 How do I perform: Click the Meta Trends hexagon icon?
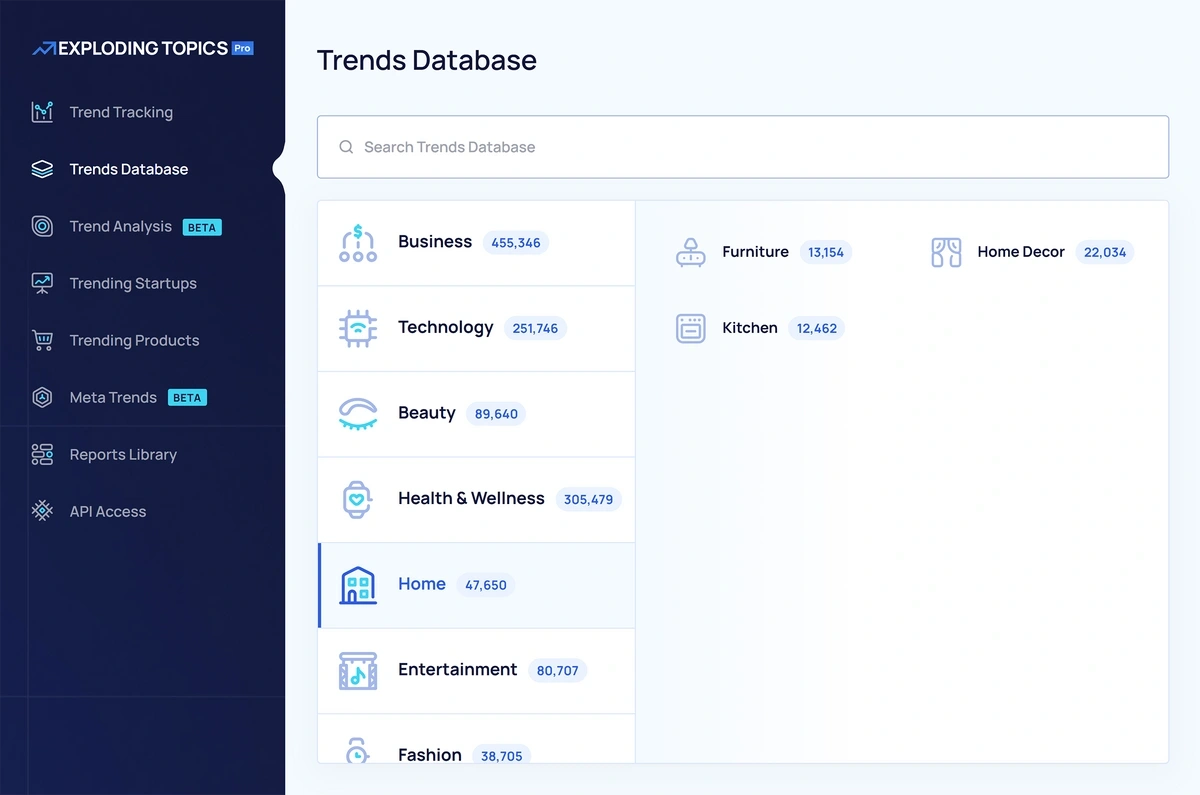pyautogui.click(x=42, y=397)
